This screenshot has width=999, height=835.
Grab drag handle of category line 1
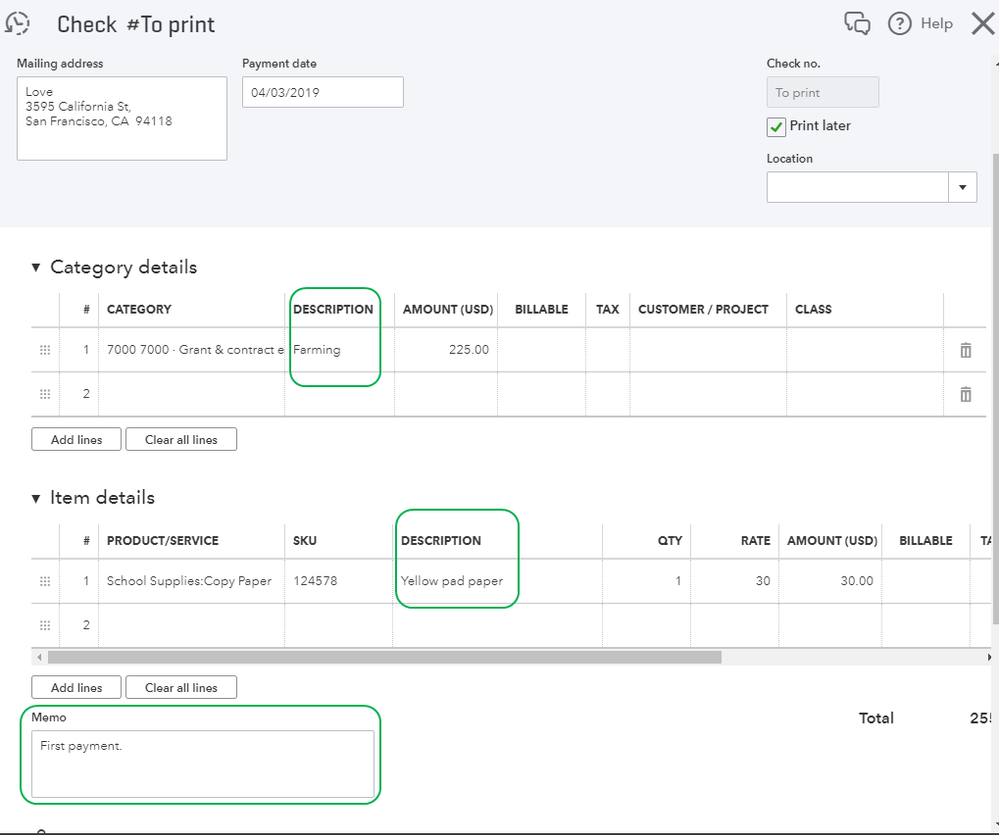[45, 350]
